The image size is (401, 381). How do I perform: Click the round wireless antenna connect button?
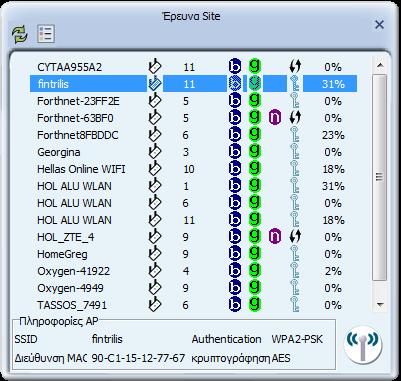363,344
